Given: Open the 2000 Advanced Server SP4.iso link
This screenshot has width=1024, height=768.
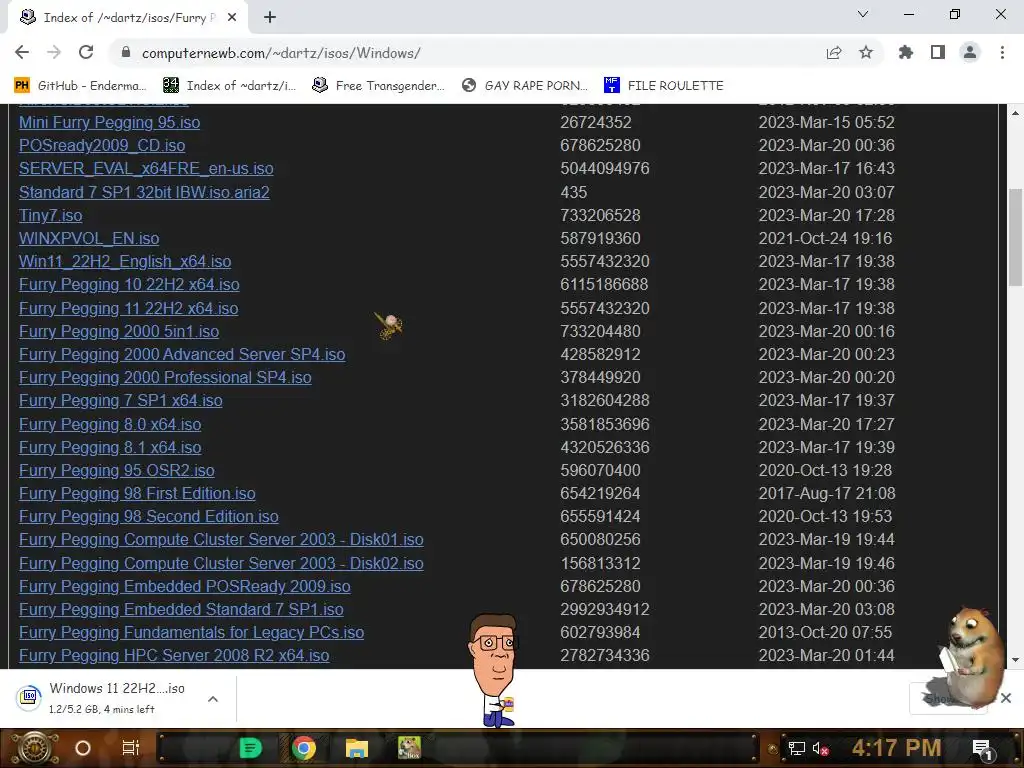Looking at the screenshot, I should pyautogui.click(x=182, y=354).
